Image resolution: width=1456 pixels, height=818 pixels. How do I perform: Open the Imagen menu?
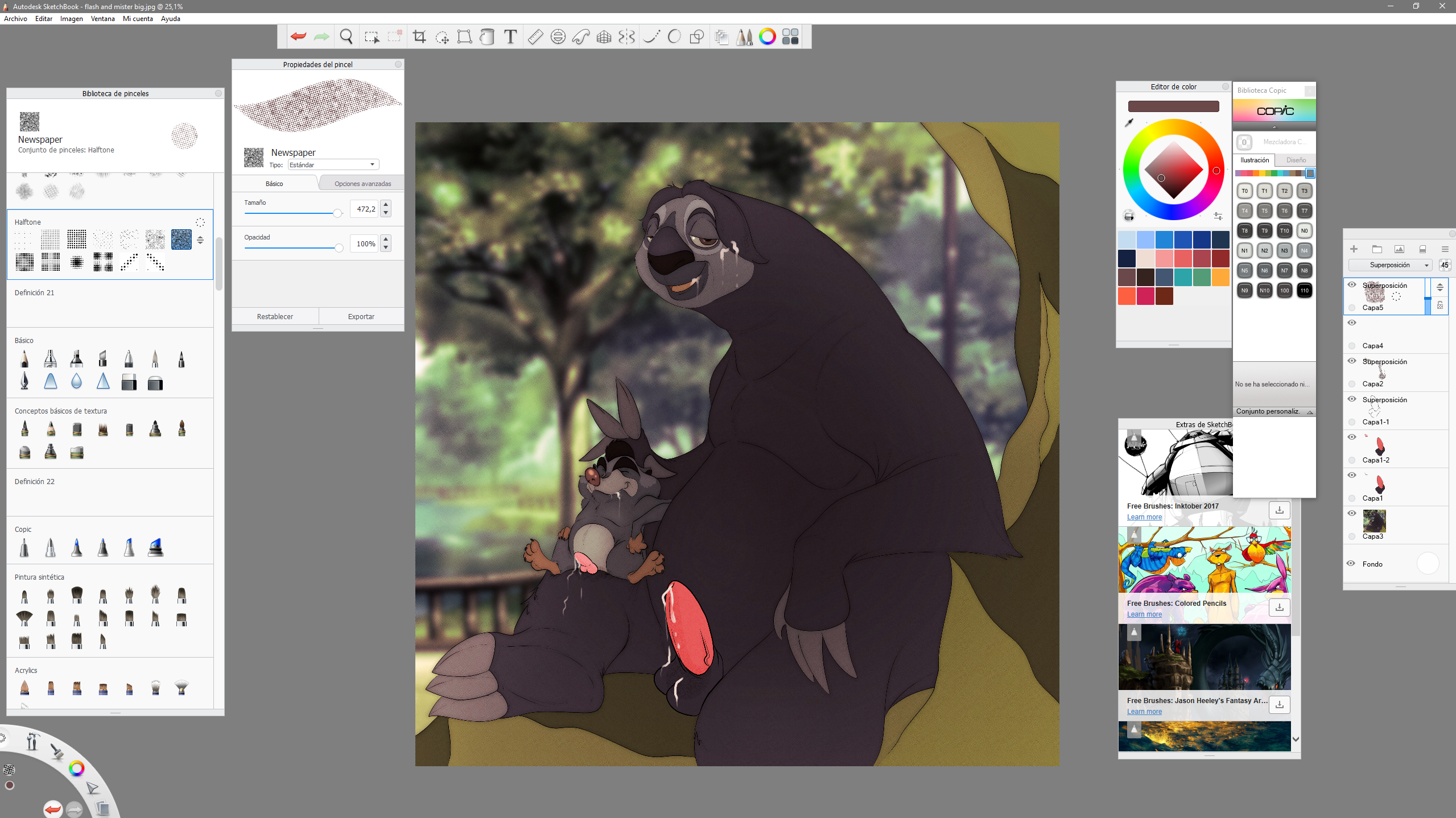(x=71, y=19)
